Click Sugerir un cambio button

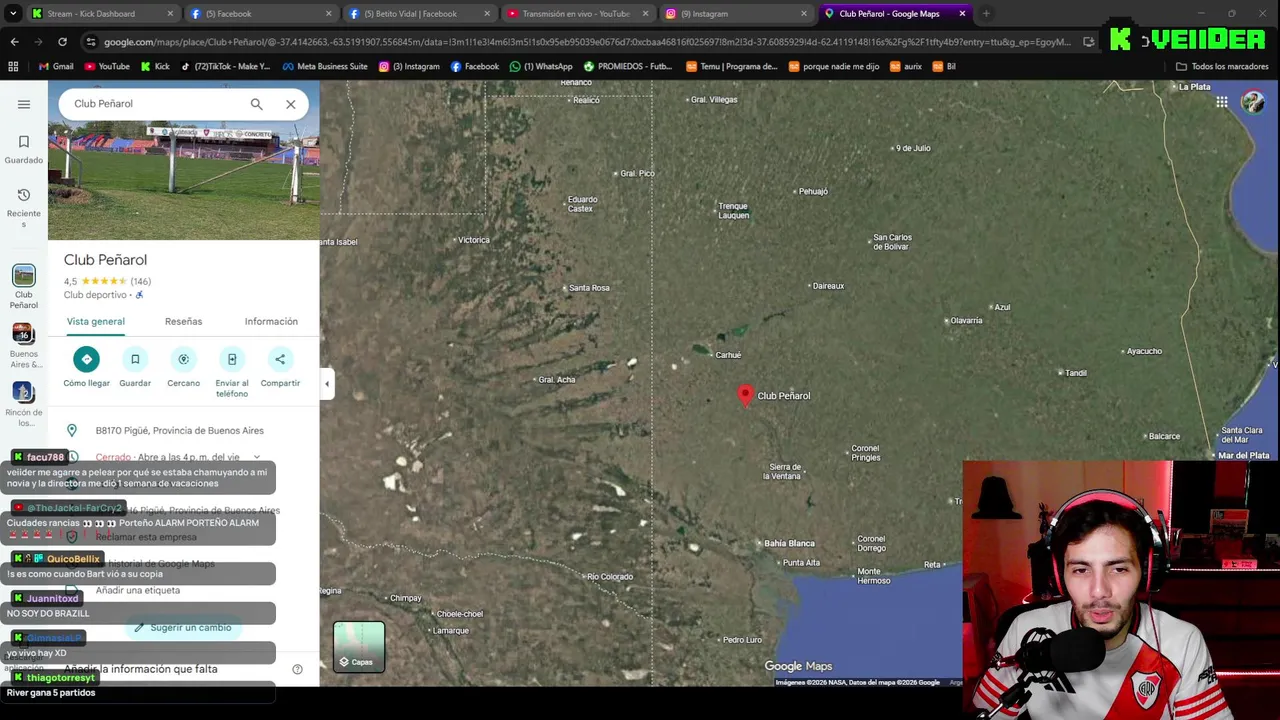[183, 628]
